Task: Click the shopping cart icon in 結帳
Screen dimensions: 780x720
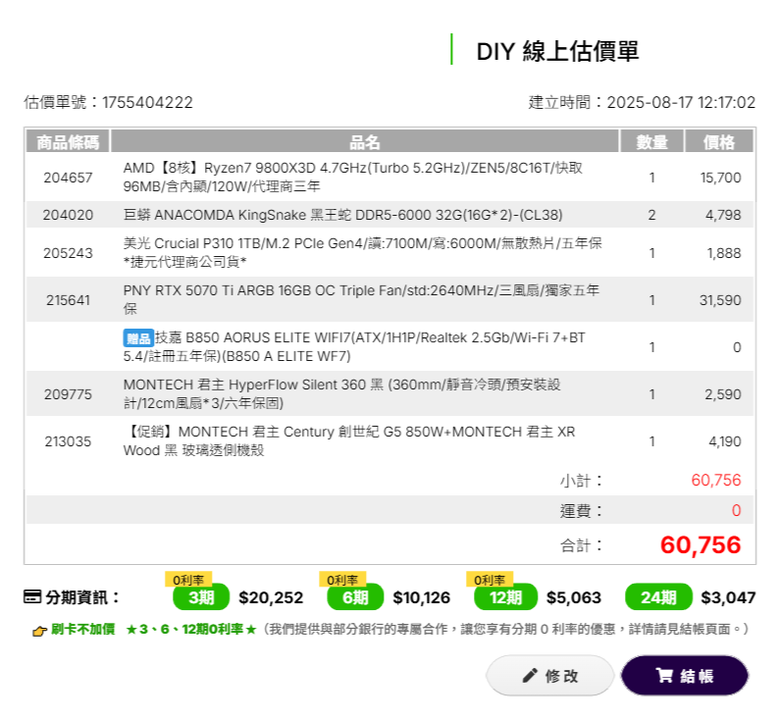Action: point(664,675)
